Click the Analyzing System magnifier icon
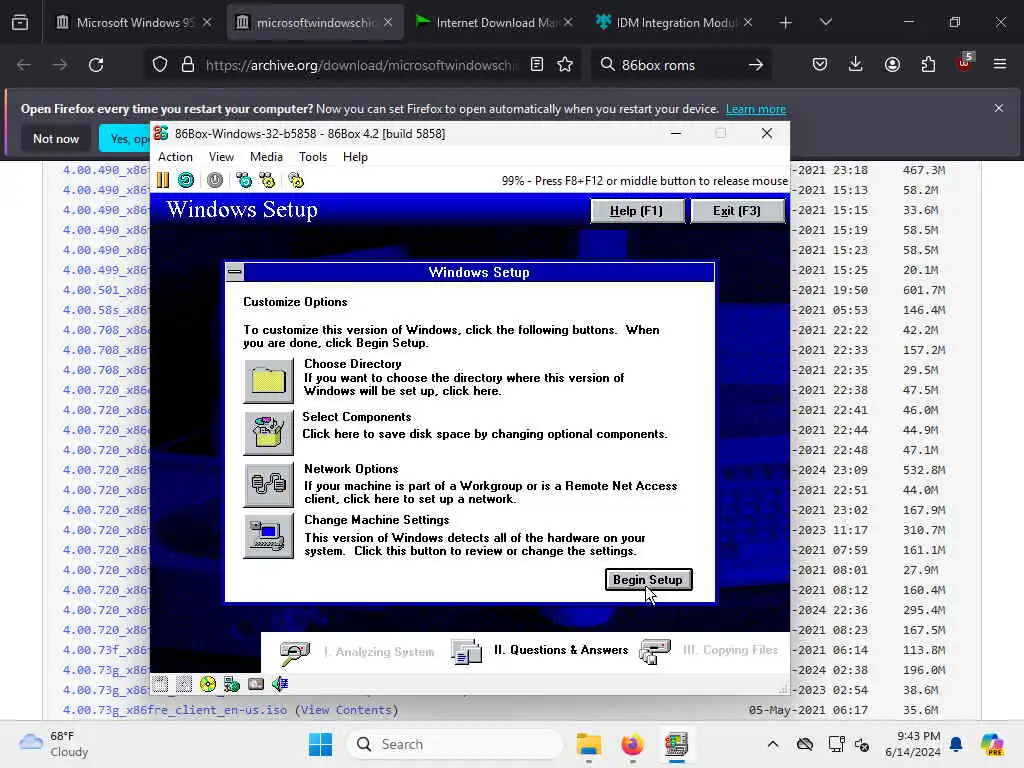This screenshot has height=768, width=1024. [x=295, y=652]
